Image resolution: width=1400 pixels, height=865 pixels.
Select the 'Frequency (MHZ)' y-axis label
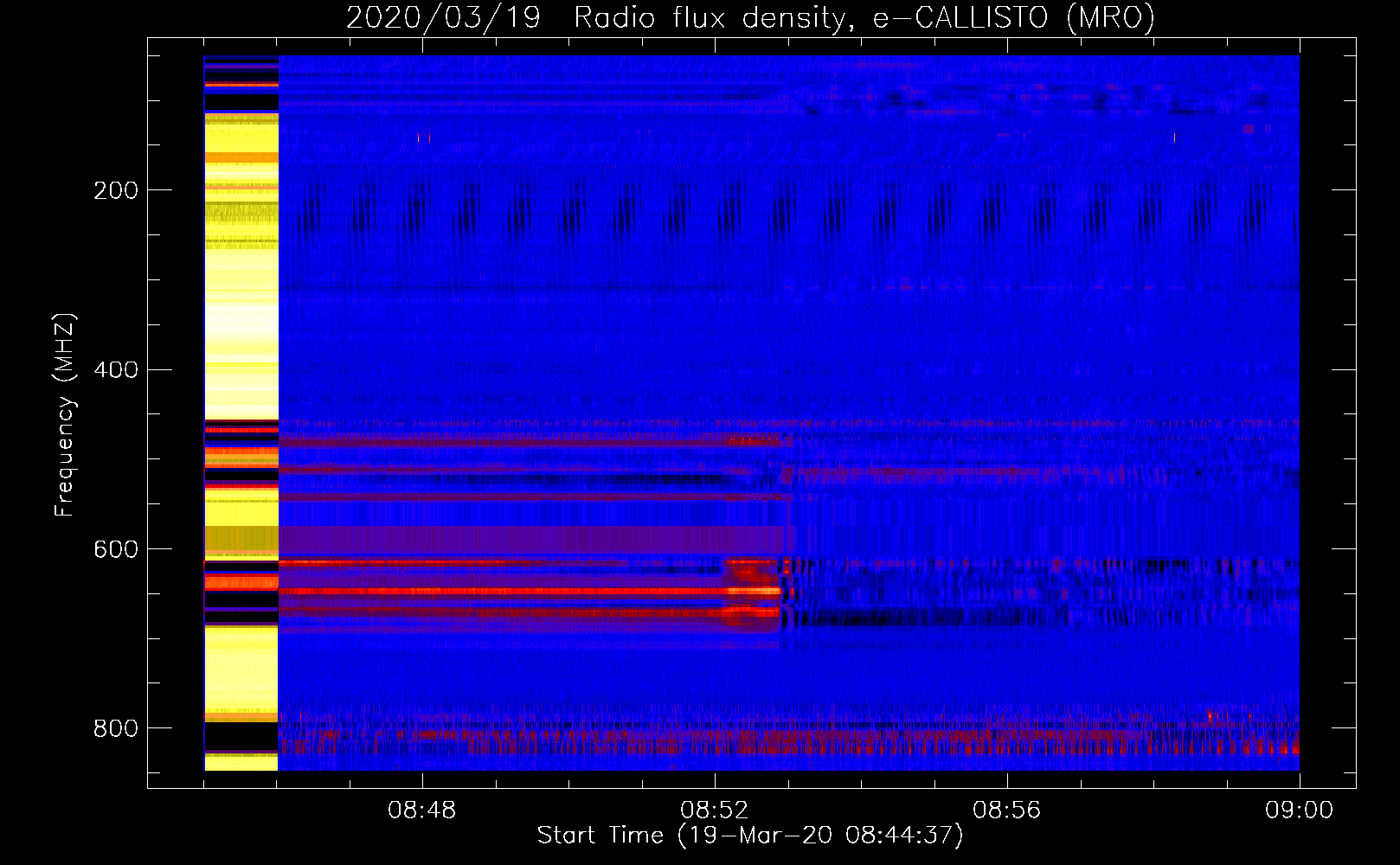point(65,415)
